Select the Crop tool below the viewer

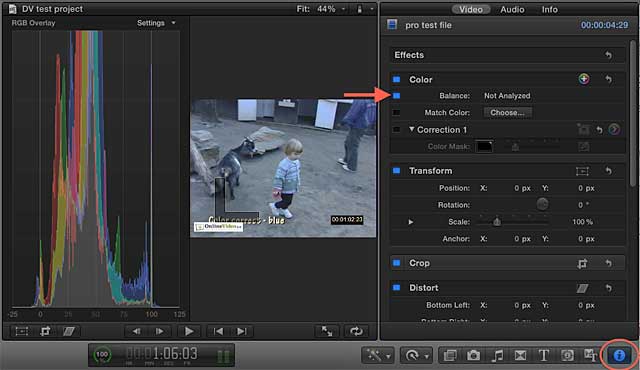[x=45, y=331]
